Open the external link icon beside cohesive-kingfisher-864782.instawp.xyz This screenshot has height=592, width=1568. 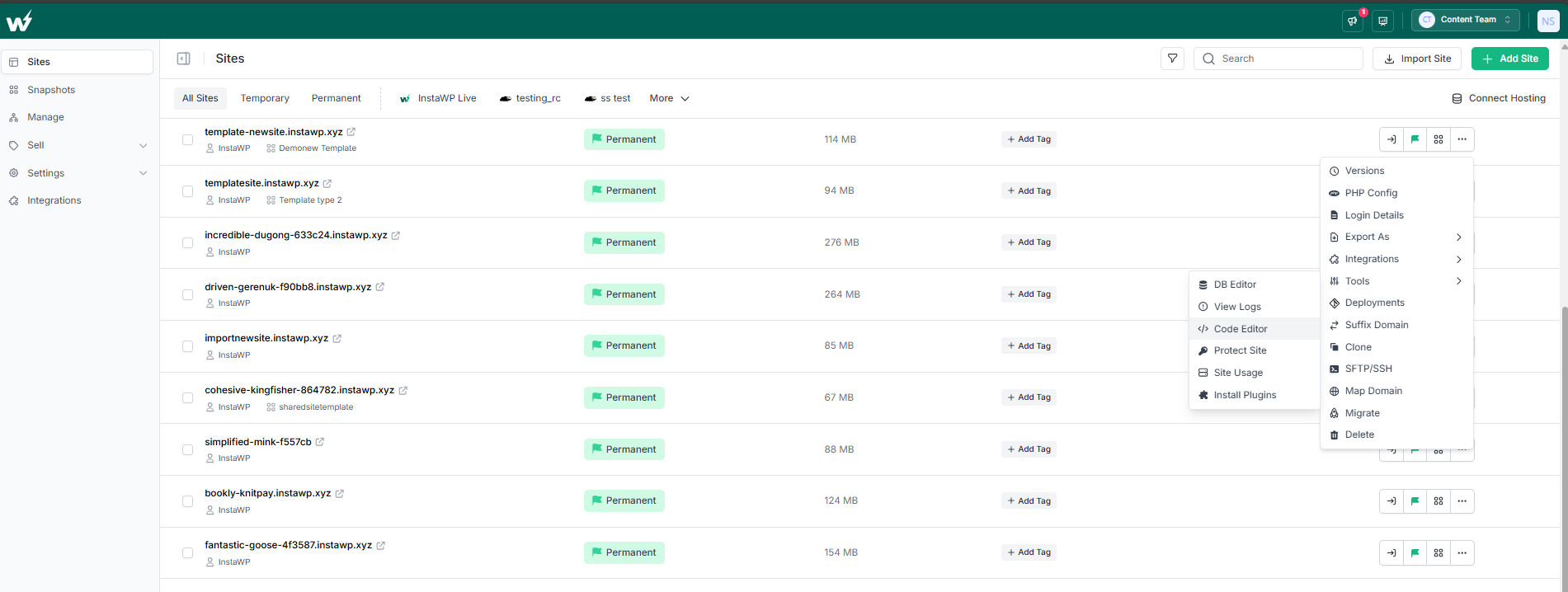[x=403, y=390]
